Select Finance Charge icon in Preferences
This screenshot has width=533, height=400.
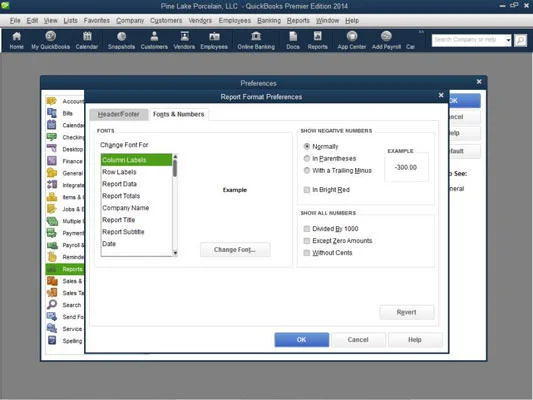pyautogui.click(x=52, y=161)
